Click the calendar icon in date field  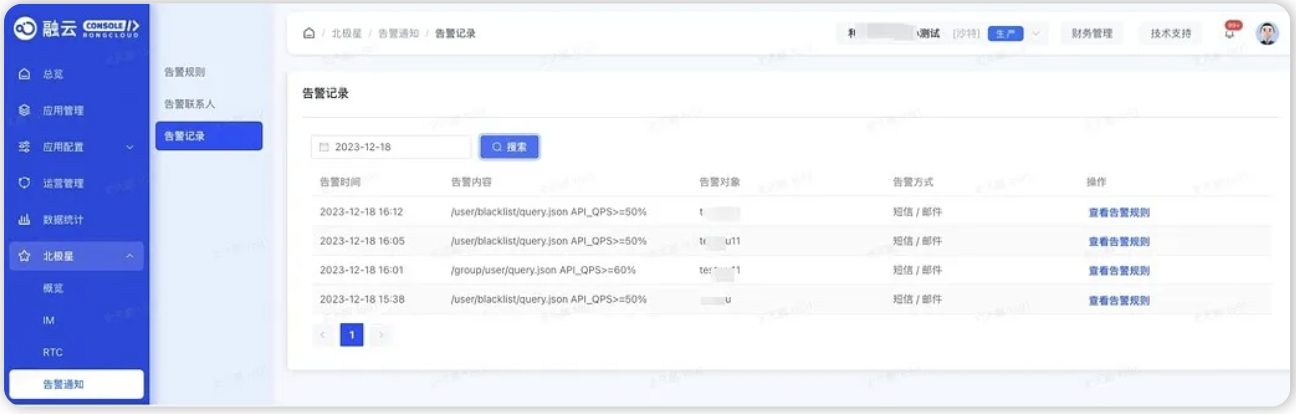click(x=324, y=147)
